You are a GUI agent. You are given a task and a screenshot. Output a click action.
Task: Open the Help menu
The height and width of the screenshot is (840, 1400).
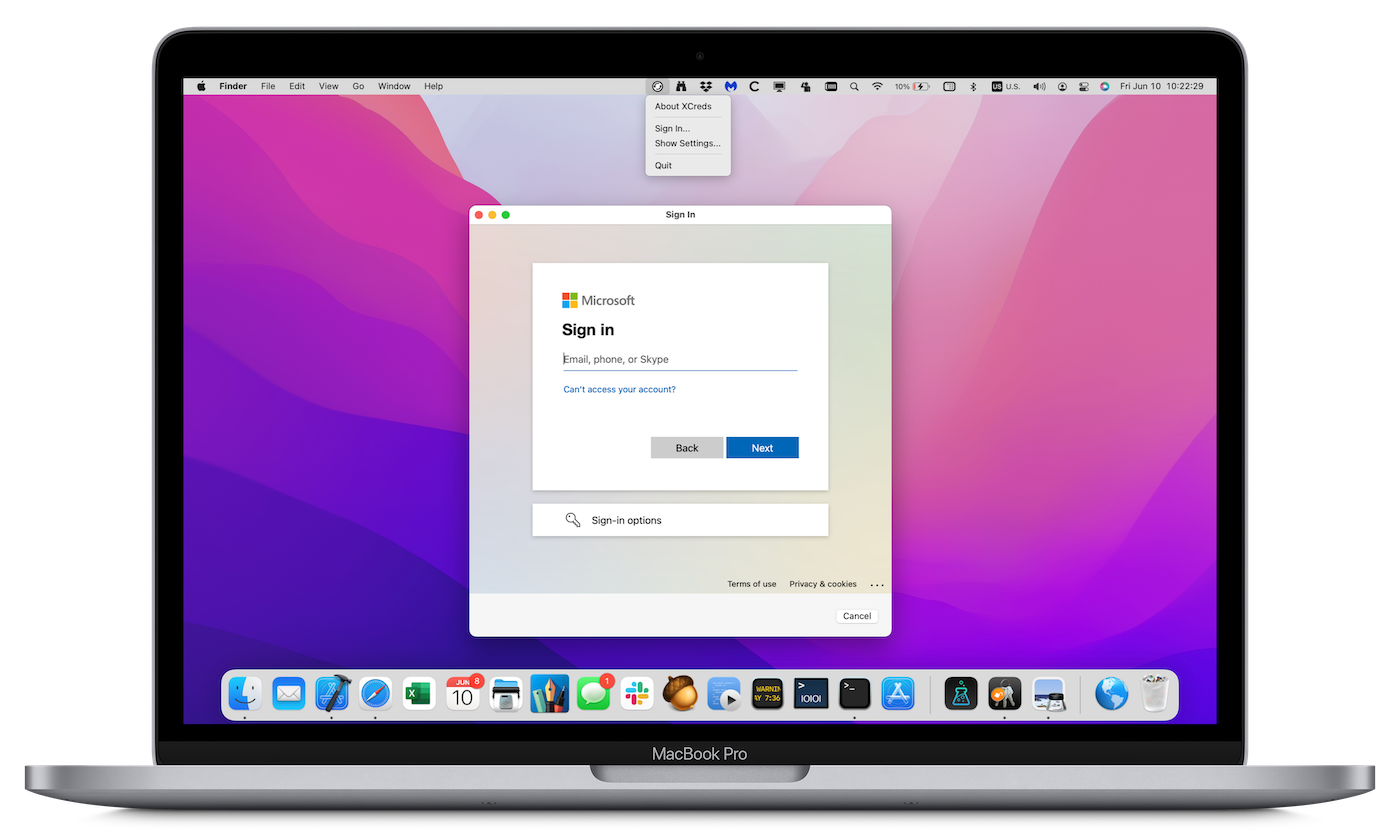(x=433, y=87)
